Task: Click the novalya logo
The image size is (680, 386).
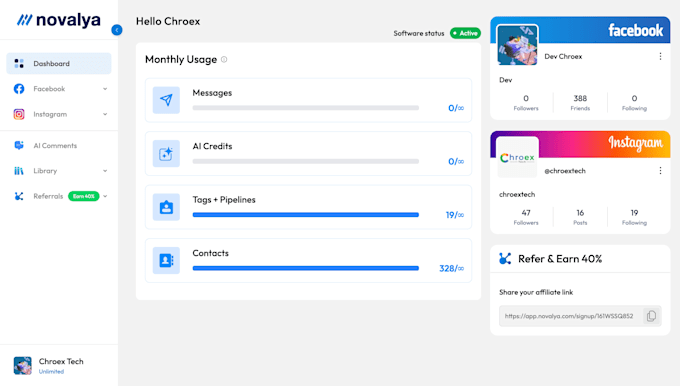Action: (x=59, y=20)
